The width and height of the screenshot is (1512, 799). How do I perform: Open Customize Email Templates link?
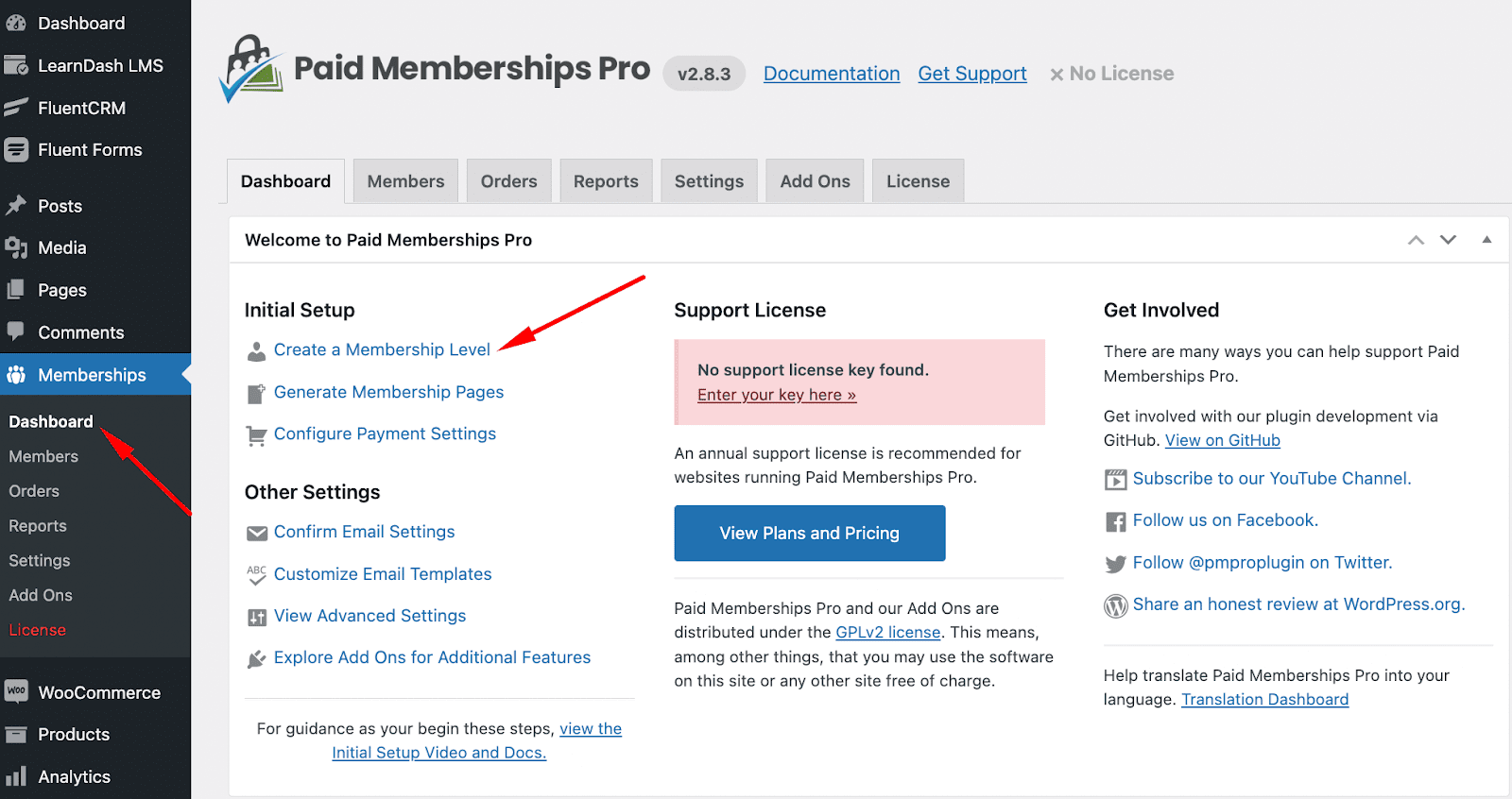point(383,574)
